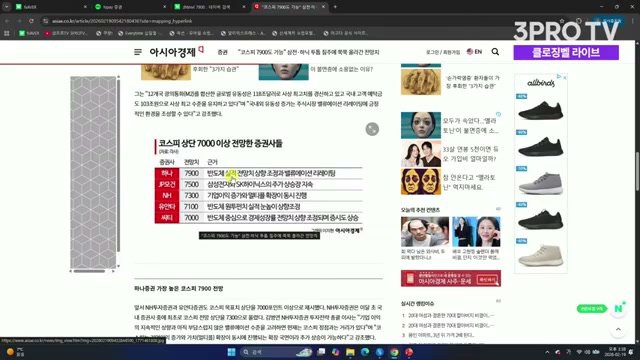Image resolution: width=640 pixels, height=360 pixels.
Task: Open the recommended content balding man thumbnail
Action: tap(424, 231)
